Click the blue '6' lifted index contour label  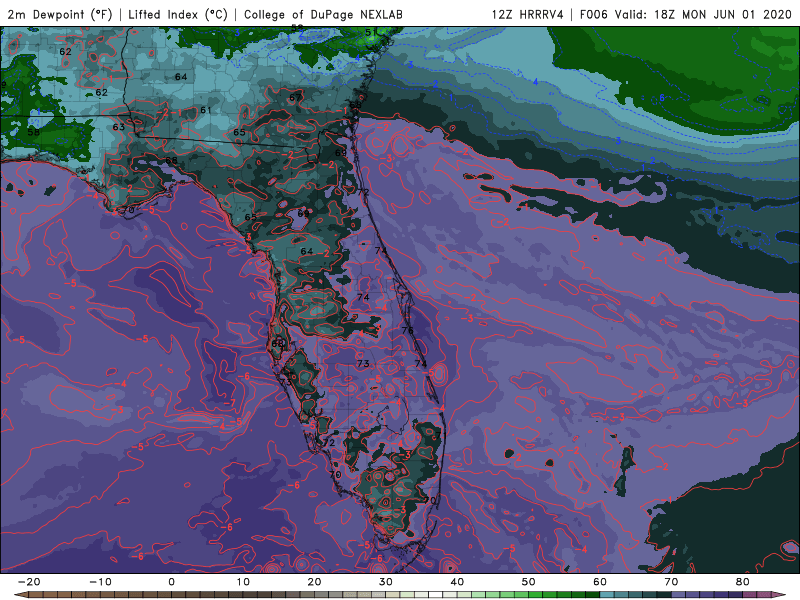662,98
